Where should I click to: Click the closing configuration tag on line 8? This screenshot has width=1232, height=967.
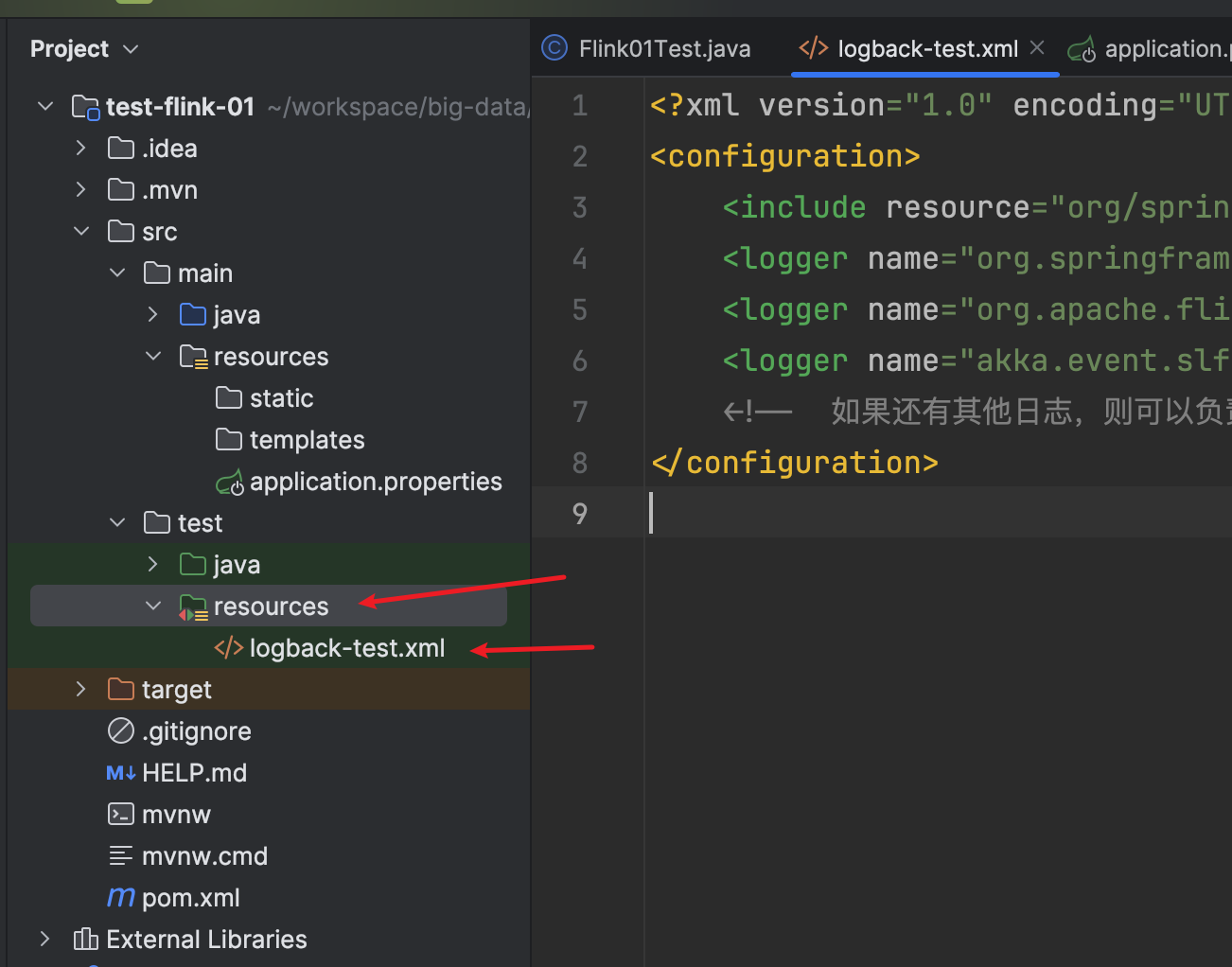tap(795, 463)
